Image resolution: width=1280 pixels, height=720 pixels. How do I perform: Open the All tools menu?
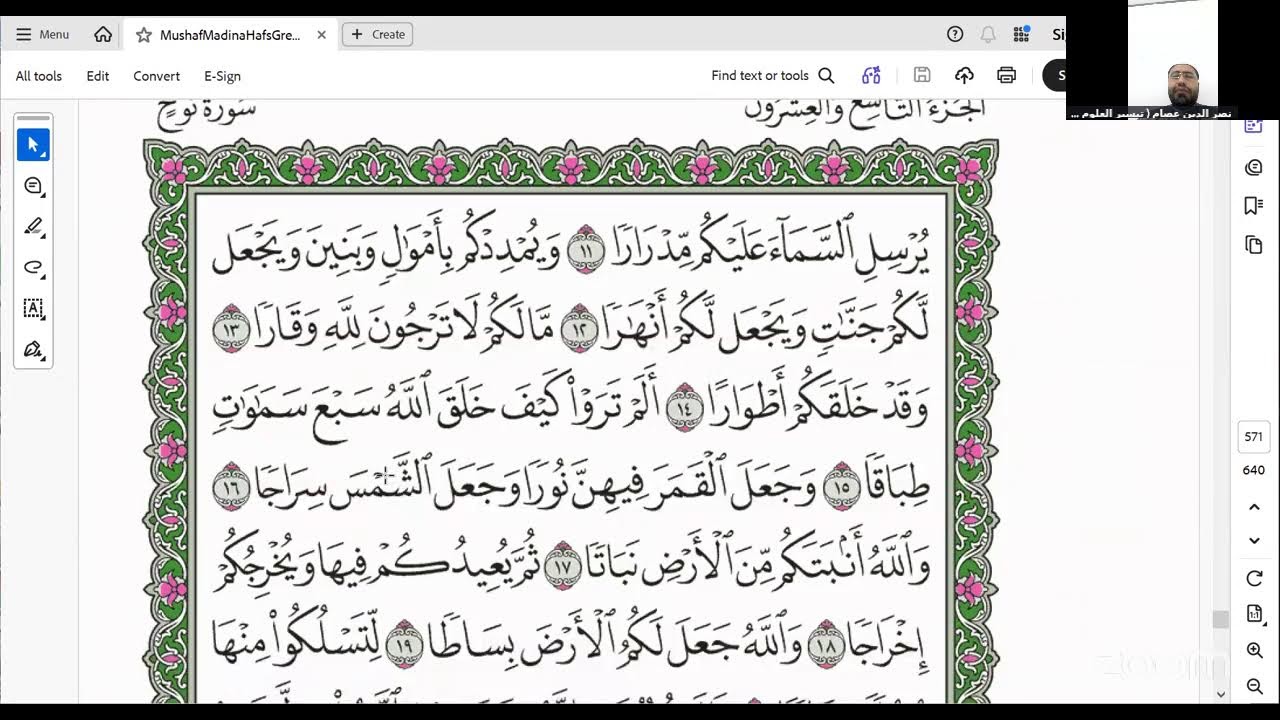click(39, 76)
